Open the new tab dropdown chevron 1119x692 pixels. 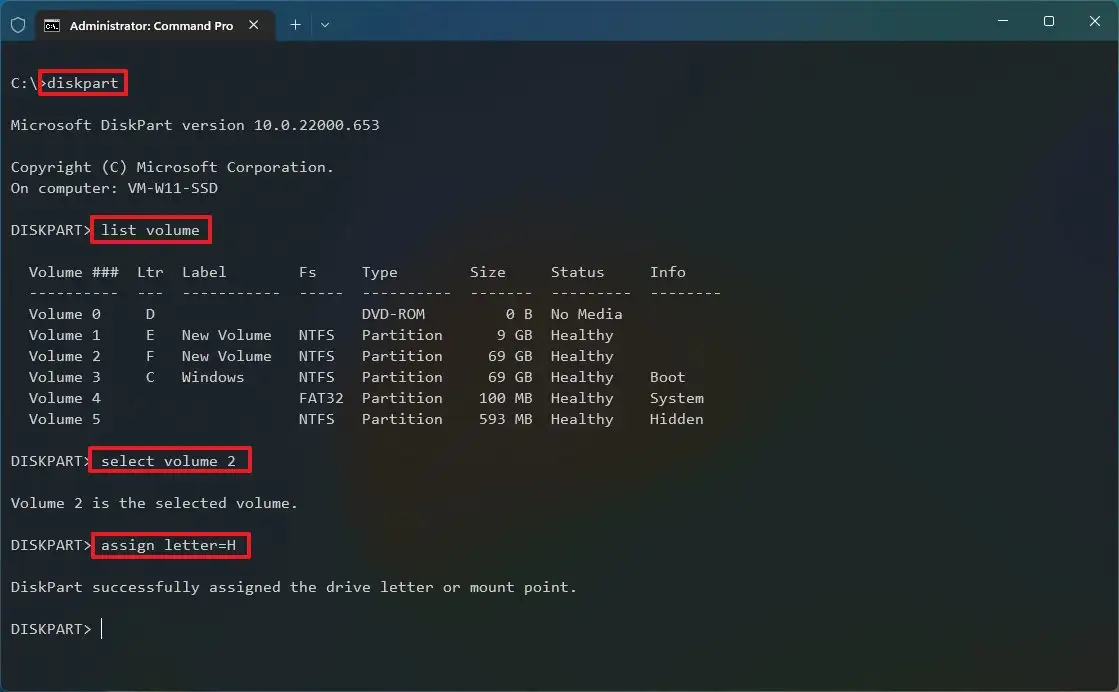coord(324,25)
